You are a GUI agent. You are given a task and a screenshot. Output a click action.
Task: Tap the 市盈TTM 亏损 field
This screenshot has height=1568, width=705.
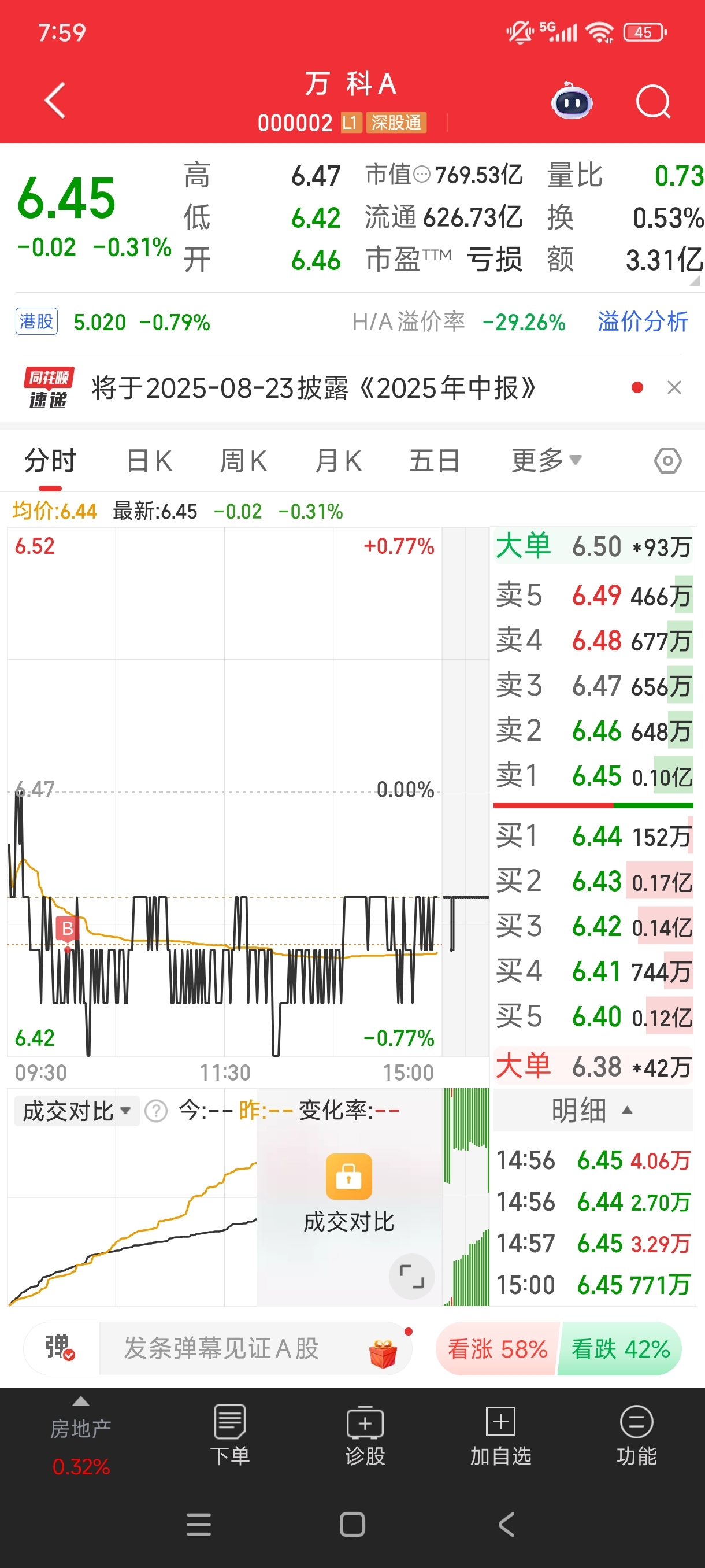coord(443,260)
